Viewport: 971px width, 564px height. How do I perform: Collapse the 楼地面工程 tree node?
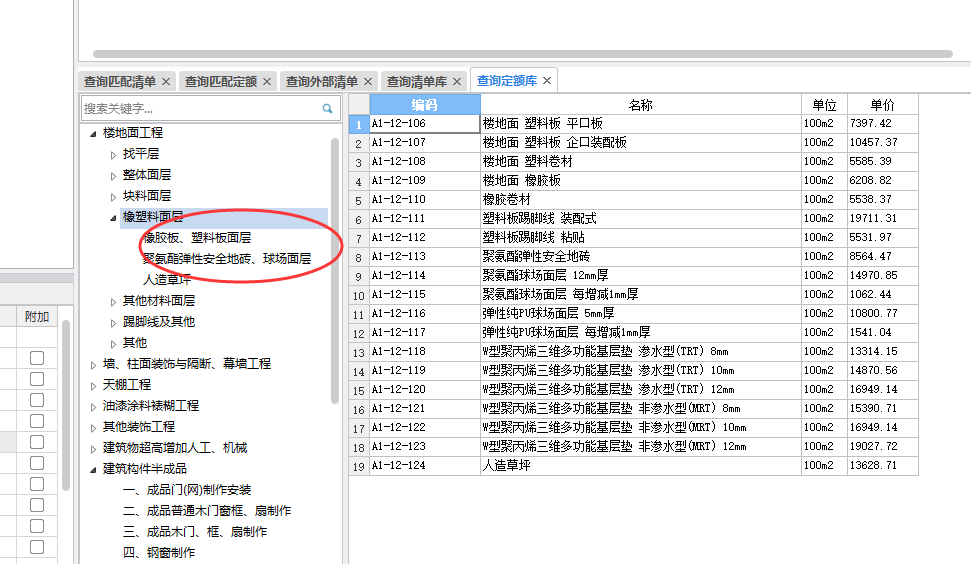[x=93, y=133]
